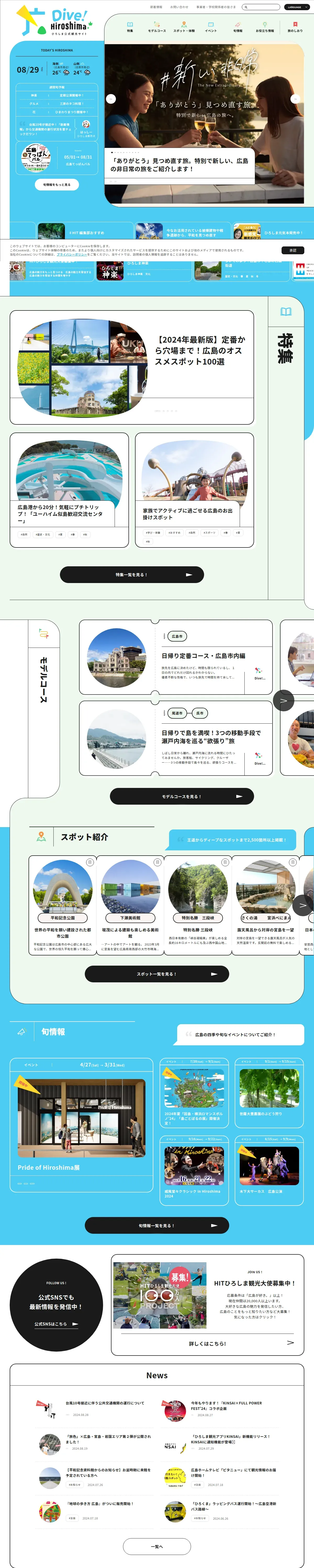Open 2024年最新版 おすすめスポット100選 feature

click(x=132, y=367)
